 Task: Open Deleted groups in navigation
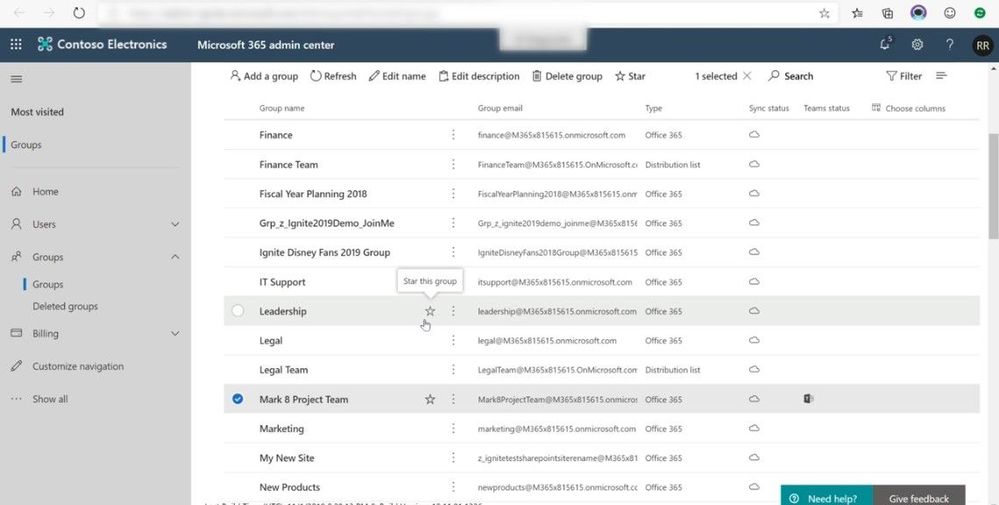(65, 306)
